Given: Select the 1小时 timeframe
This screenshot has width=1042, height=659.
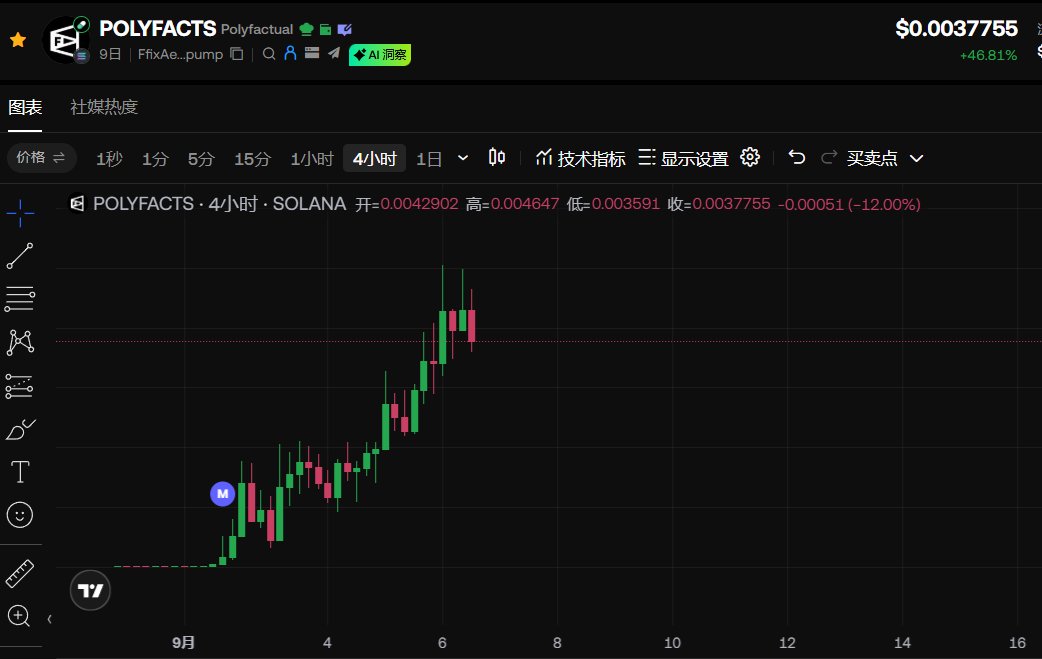Looking at the screenshot, I should tap(312, 159).
